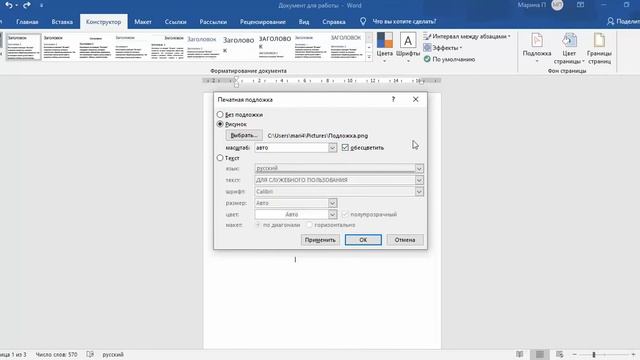Viewport: 640px width, 360px height.
Task: Click the Число слов: 570 status
Action: 56,354
